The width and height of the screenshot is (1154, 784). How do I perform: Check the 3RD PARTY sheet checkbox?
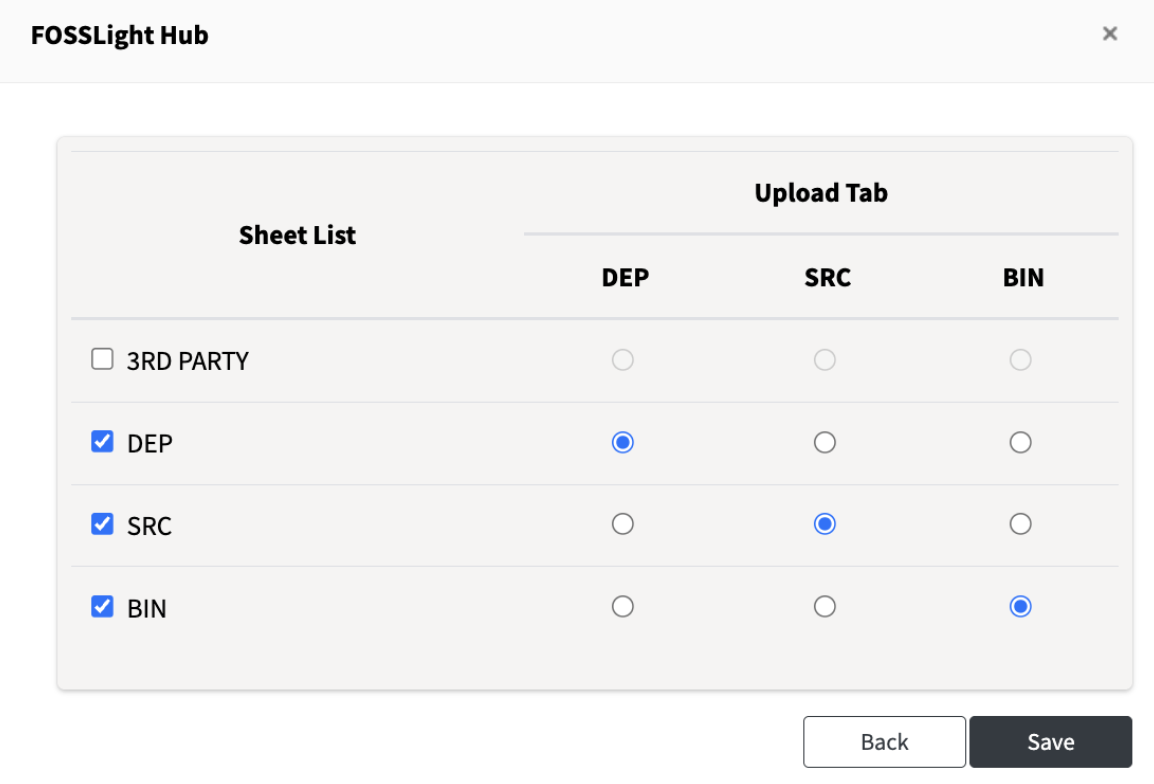pyautogui.click(x=102, y=359)
